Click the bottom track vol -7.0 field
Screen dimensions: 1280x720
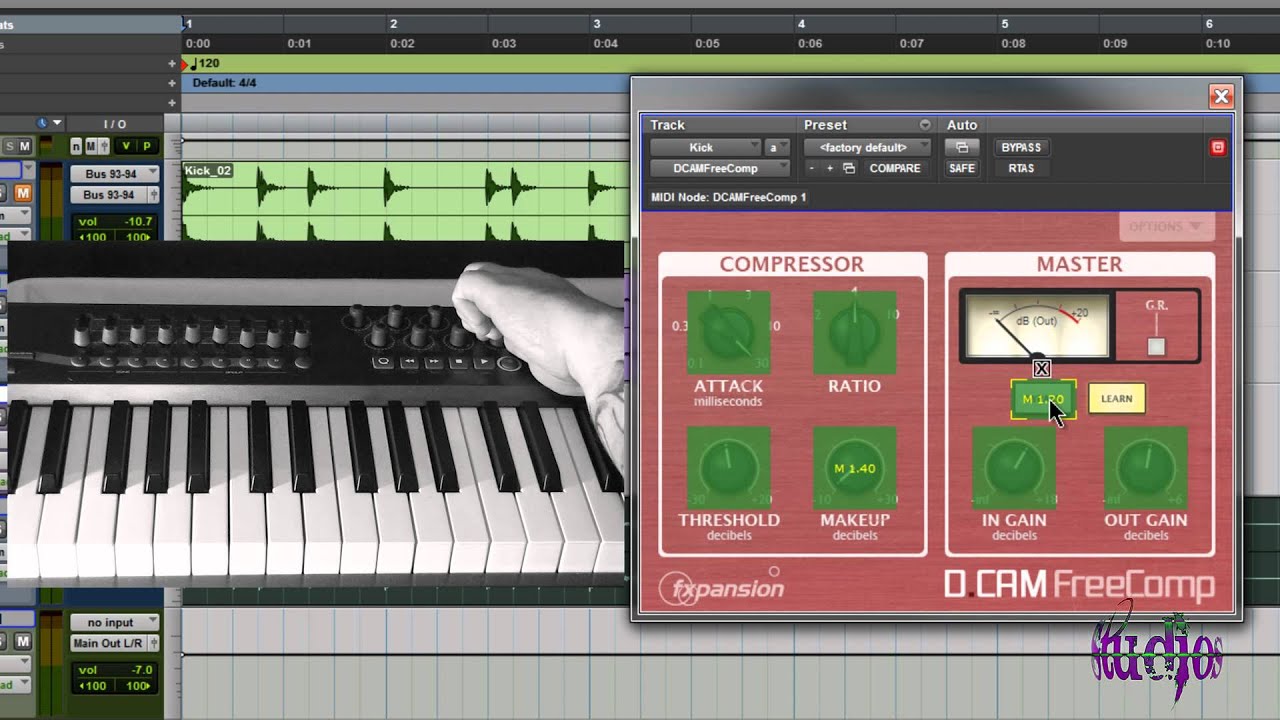[x=115, y=670]
